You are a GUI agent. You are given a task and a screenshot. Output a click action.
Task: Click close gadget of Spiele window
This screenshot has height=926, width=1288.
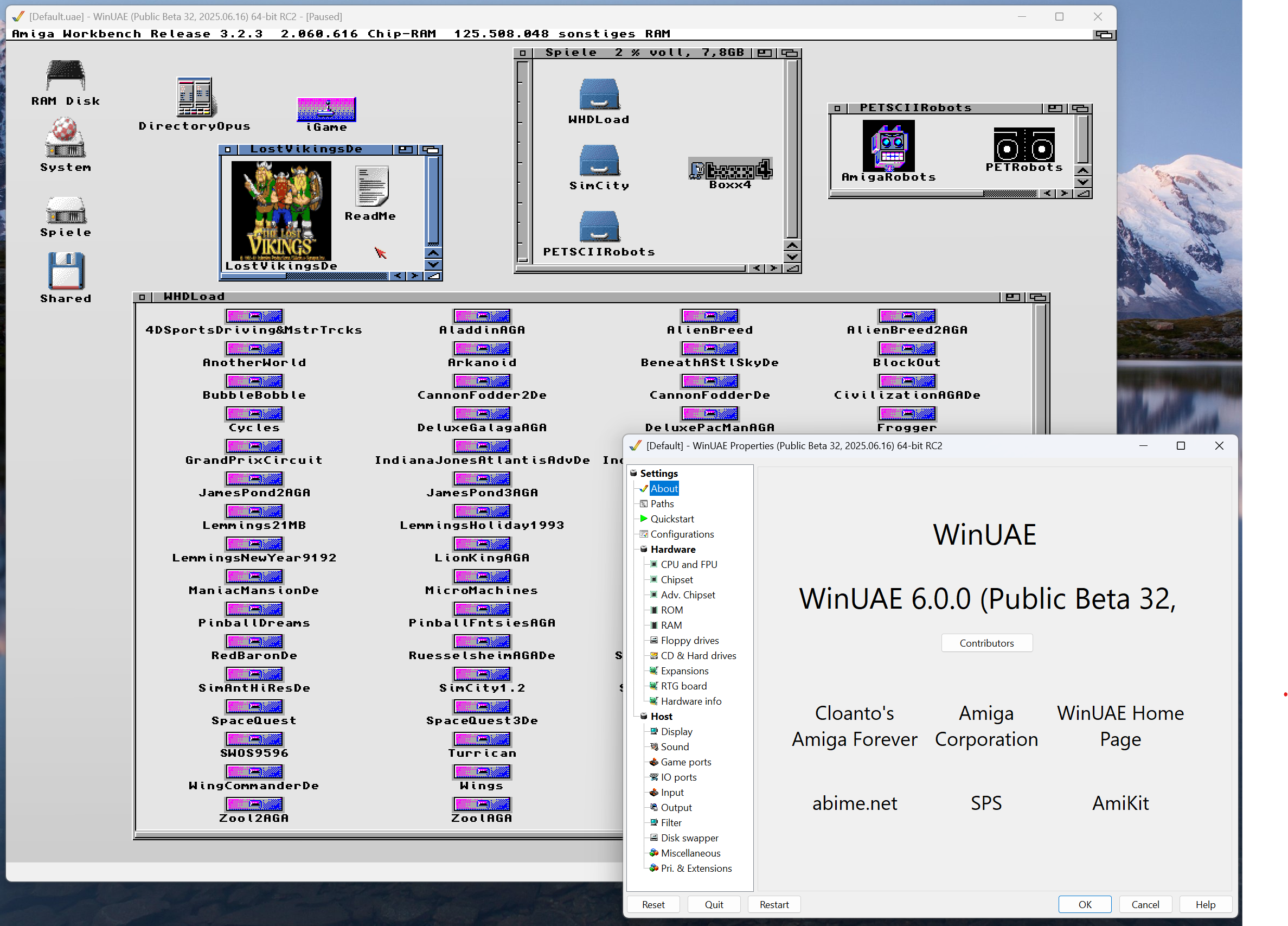tap(522, 53)
